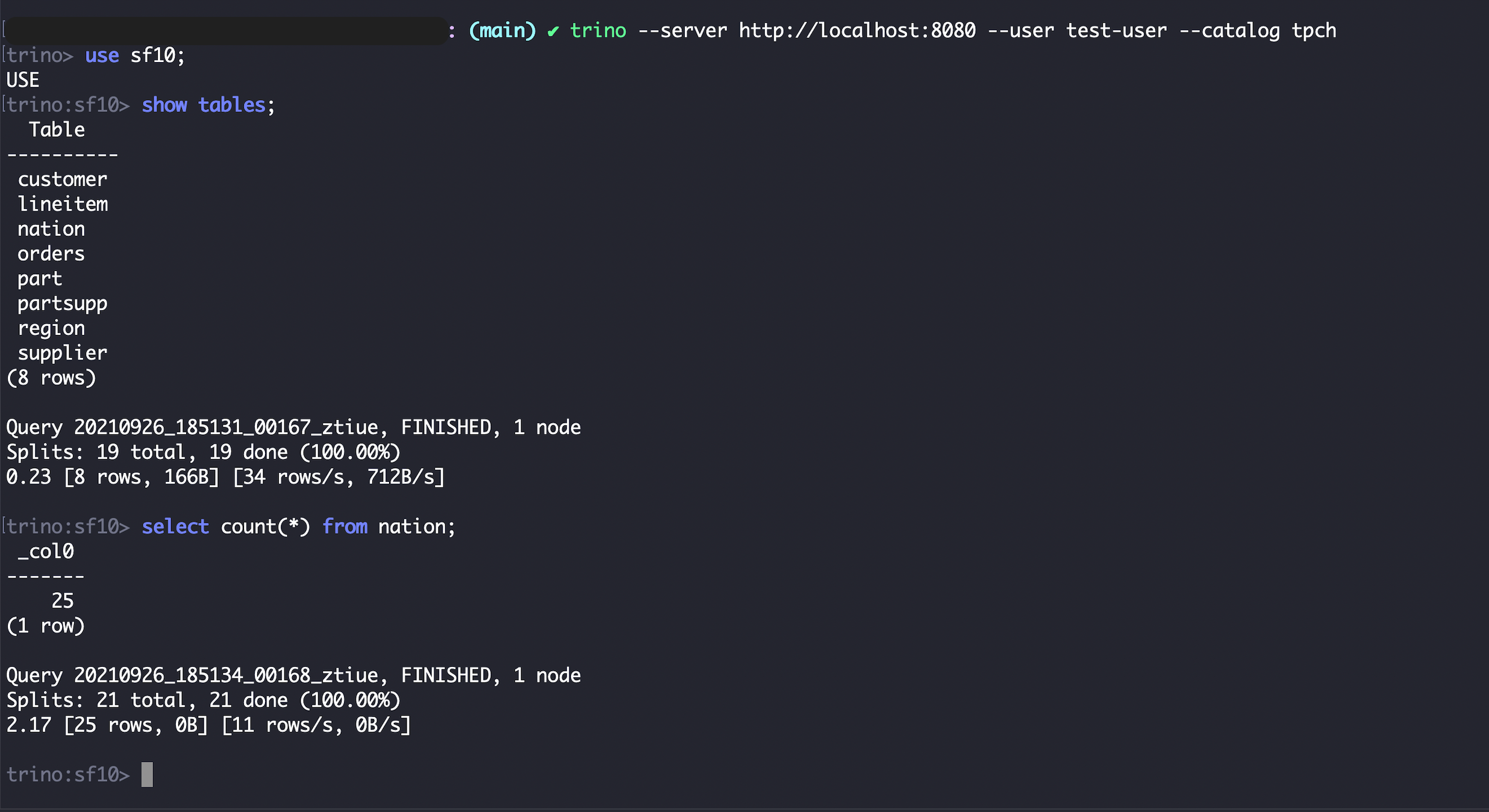The height and width of the screenshot is (812, 1489).
Task: Click the 'region' table name
Action: click(51, 328)
